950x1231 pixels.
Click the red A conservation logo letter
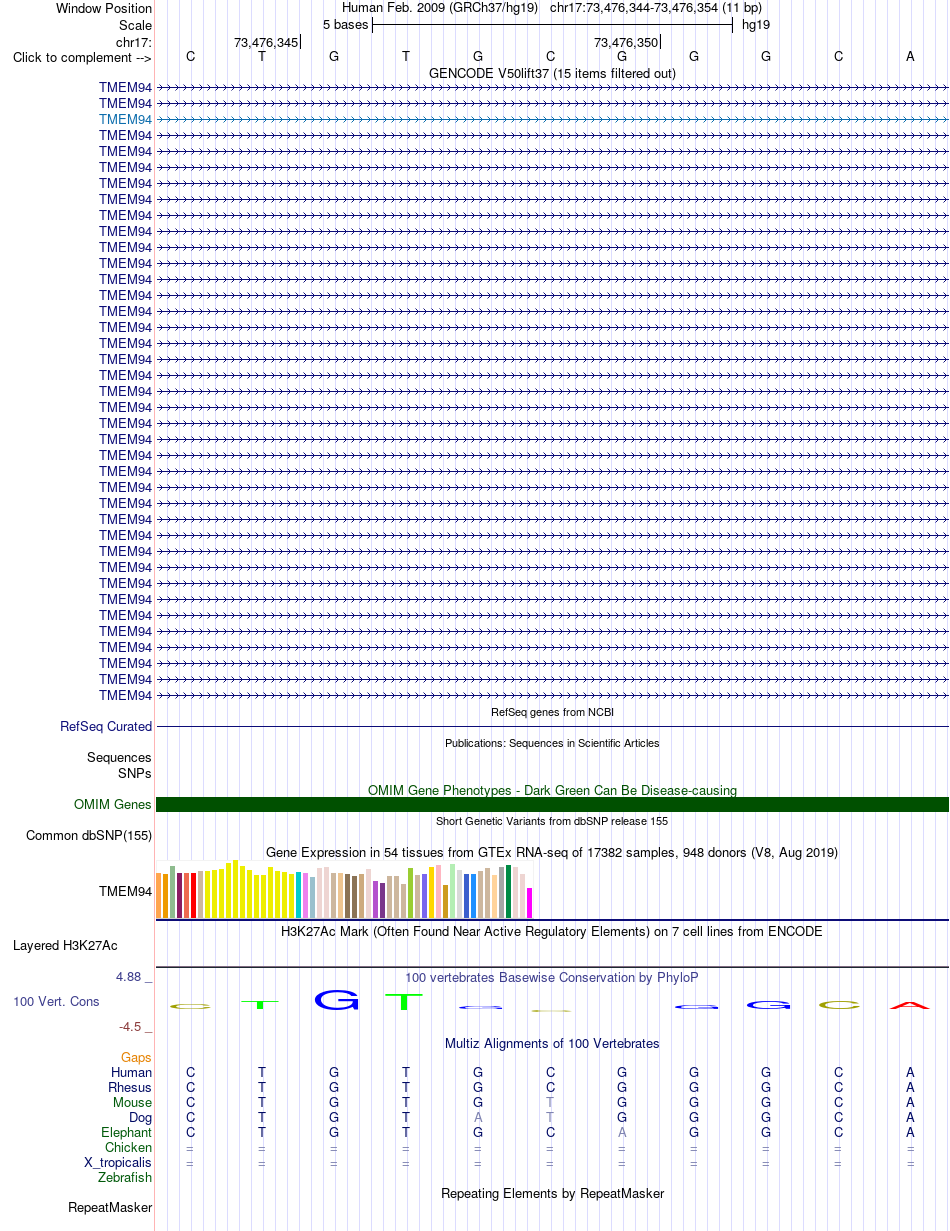[x=910, y=1005]
